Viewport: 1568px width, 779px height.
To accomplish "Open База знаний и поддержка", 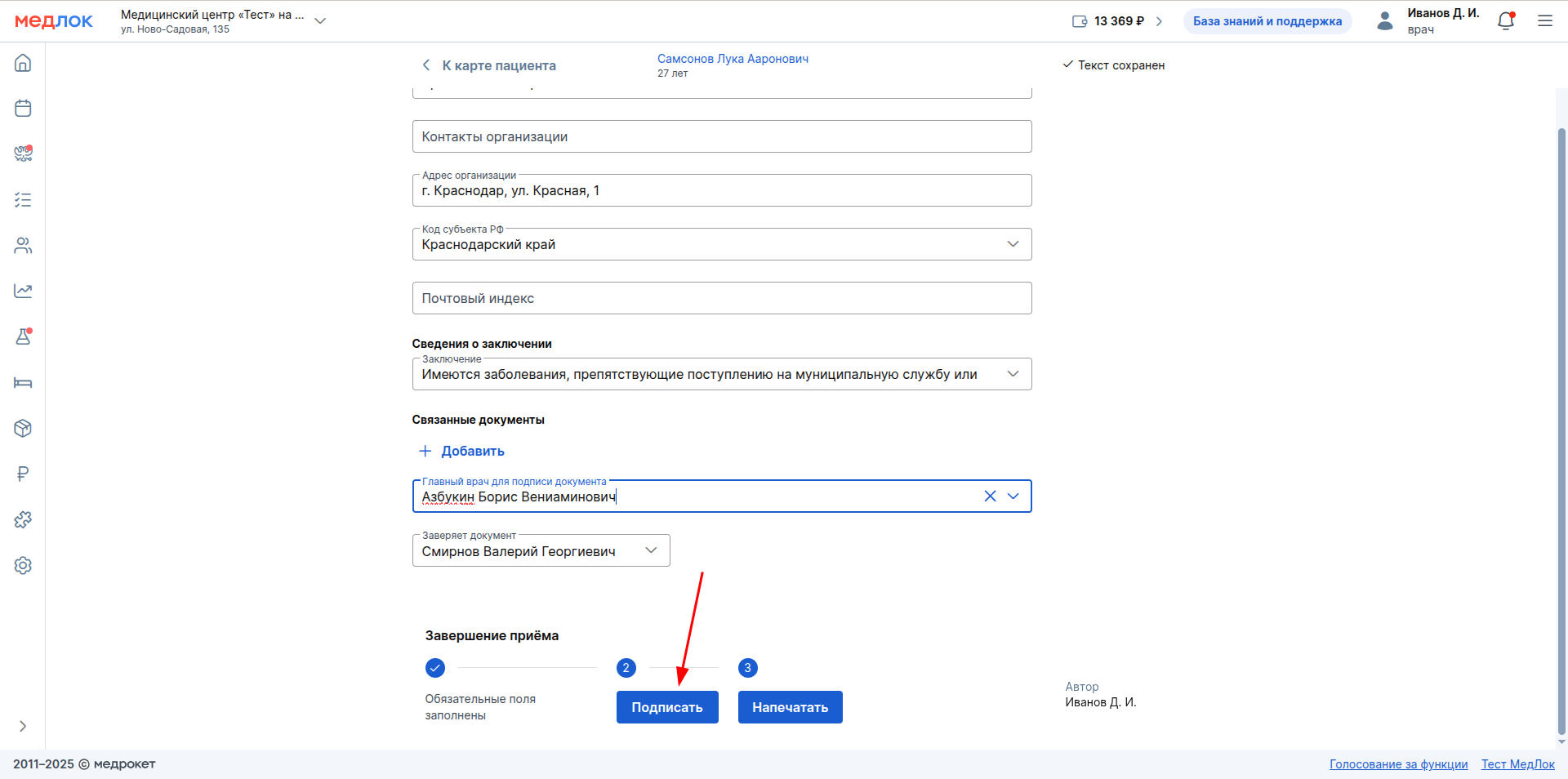I will (1267, 21).
